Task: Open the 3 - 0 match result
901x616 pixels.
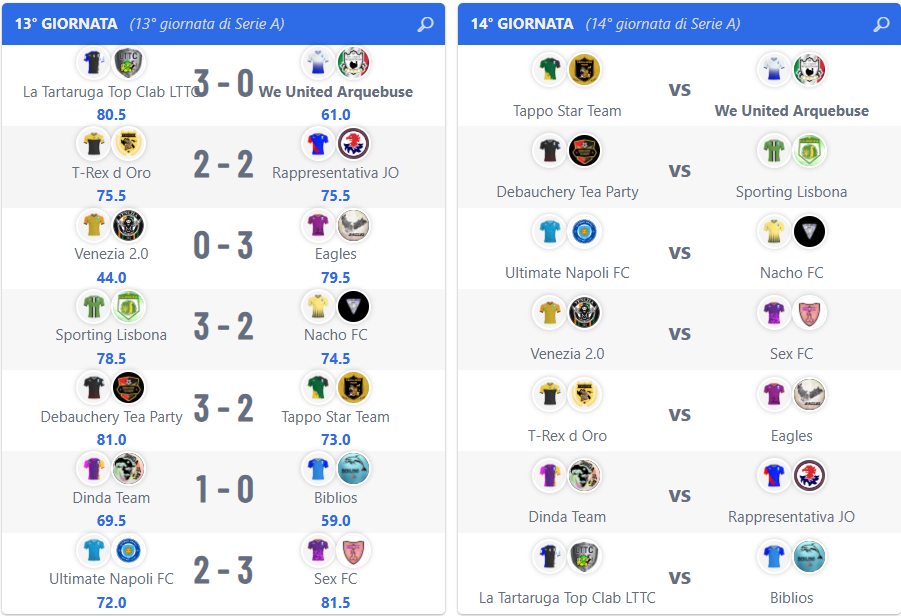Action: pos(224,83)
